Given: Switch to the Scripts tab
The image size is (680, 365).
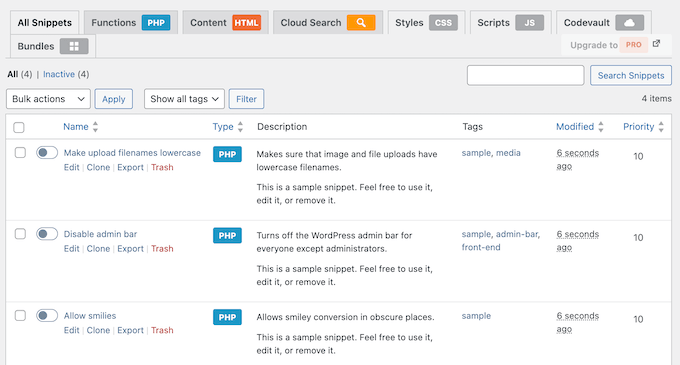Looking at the screenshot, I should click(510, 23).
